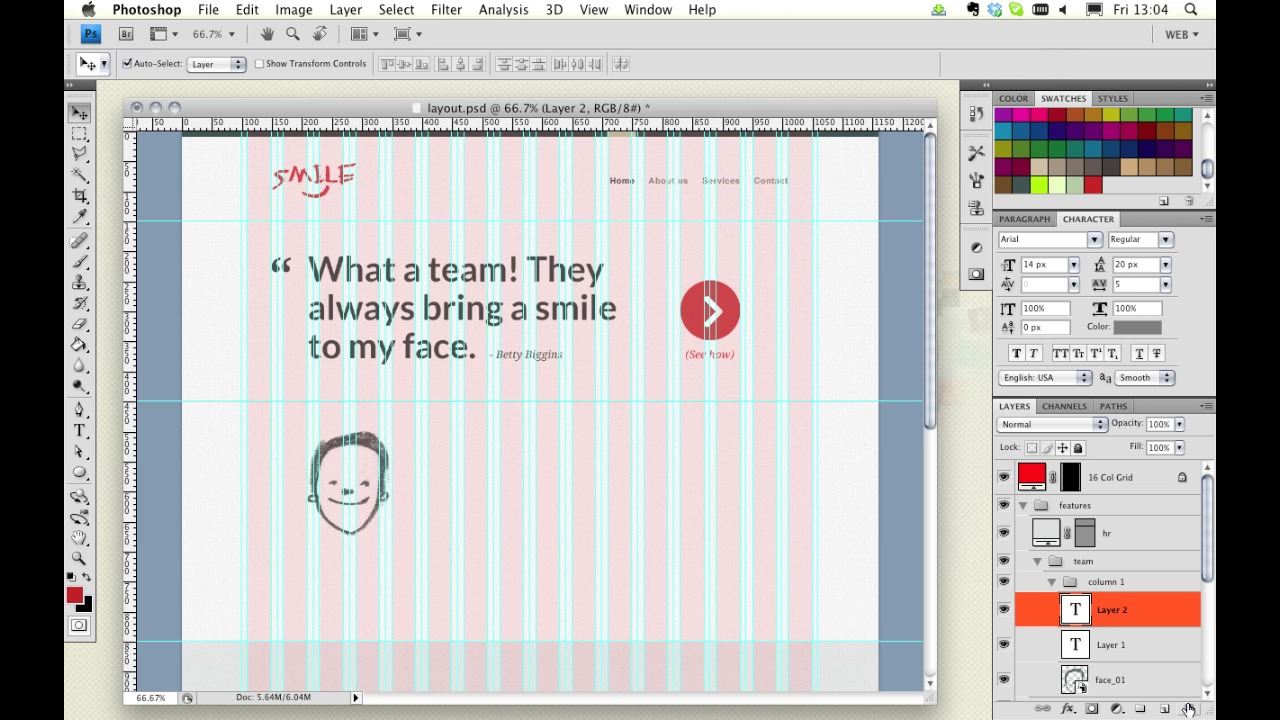Image resolution: width=1280 pixels, height=720 pixels.
Task: Open the Arial font family dropdown
Action: 1094,240
